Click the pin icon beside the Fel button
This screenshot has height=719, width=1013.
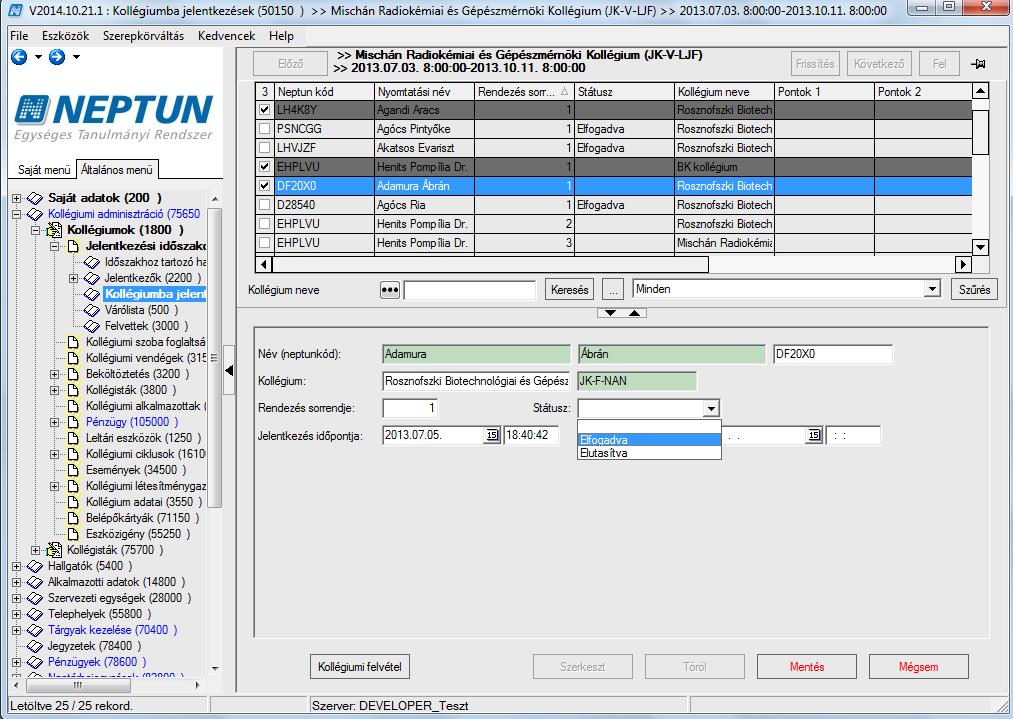[978, 64]
